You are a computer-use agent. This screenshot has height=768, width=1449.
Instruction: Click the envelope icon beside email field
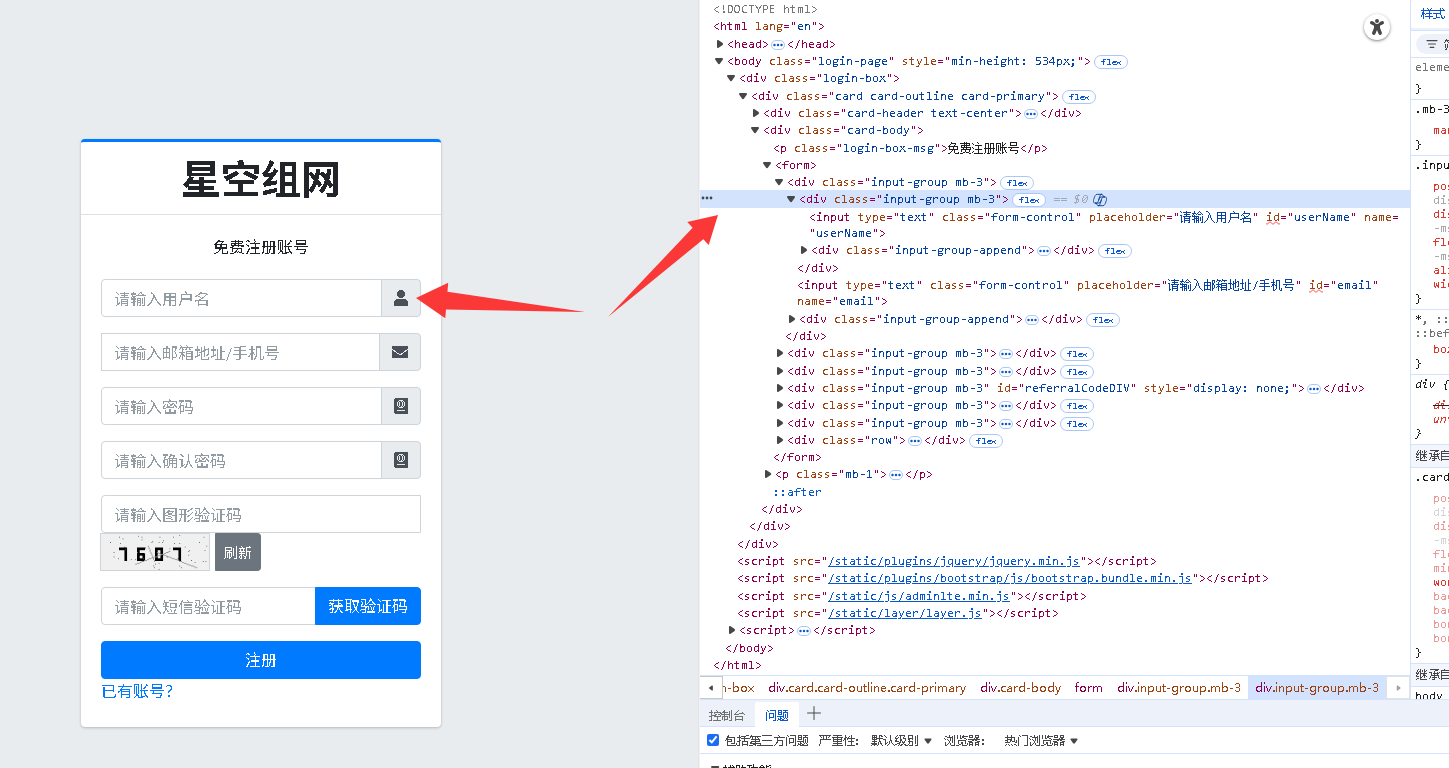(x=400, y=352)
